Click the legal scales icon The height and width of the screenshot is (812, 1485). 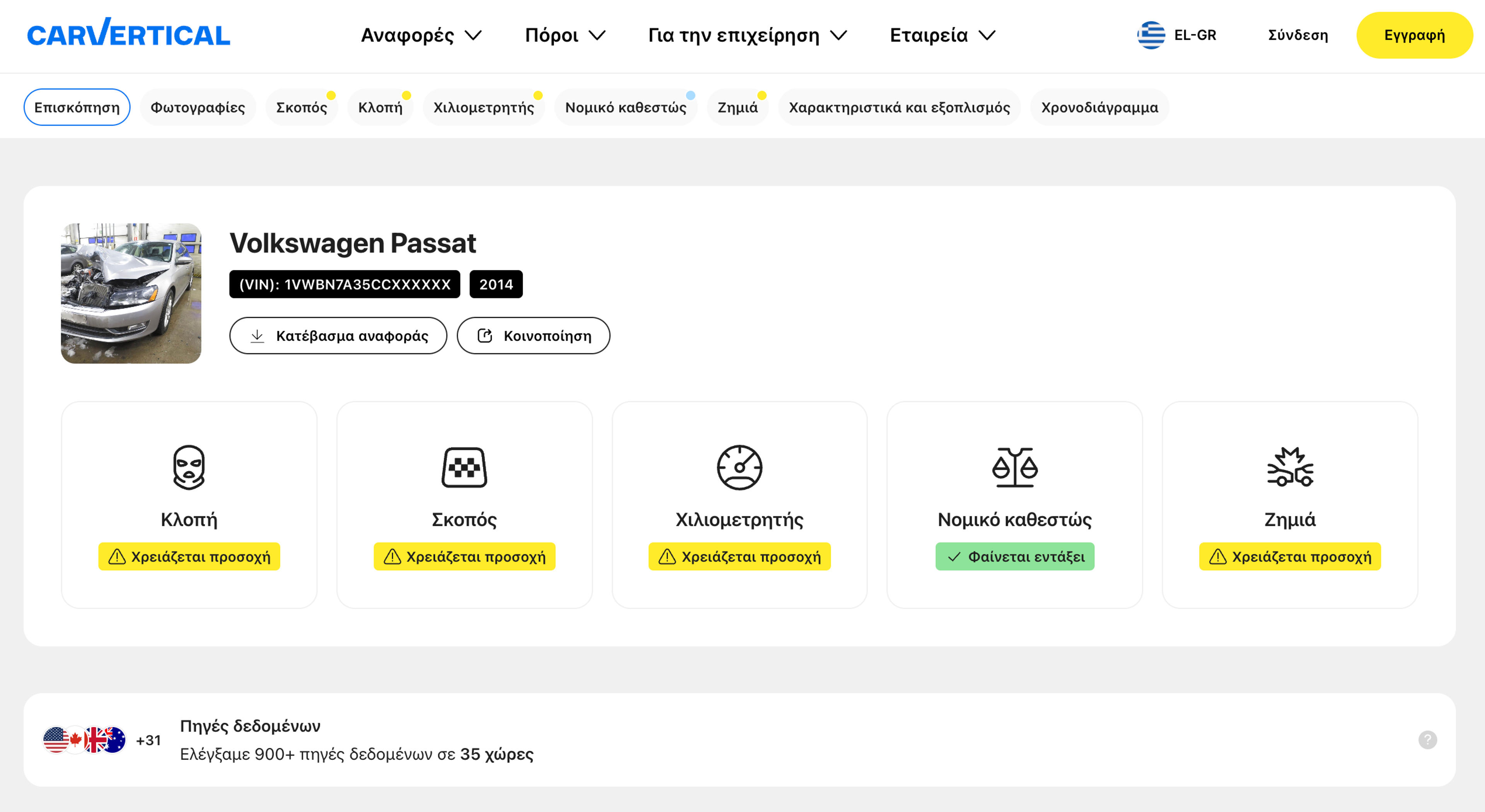(x=1015, y=467)
